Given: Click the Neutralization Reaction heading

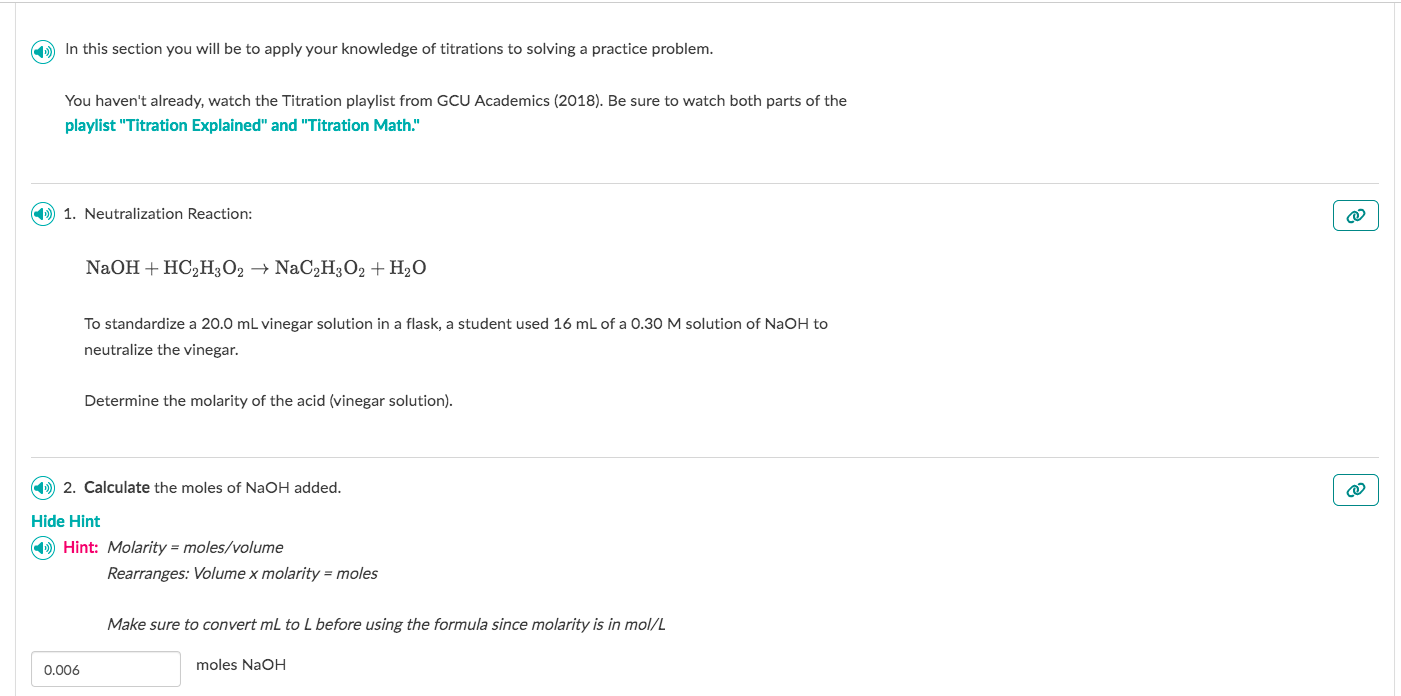Looking at the screenshot, I should [168, 214].
